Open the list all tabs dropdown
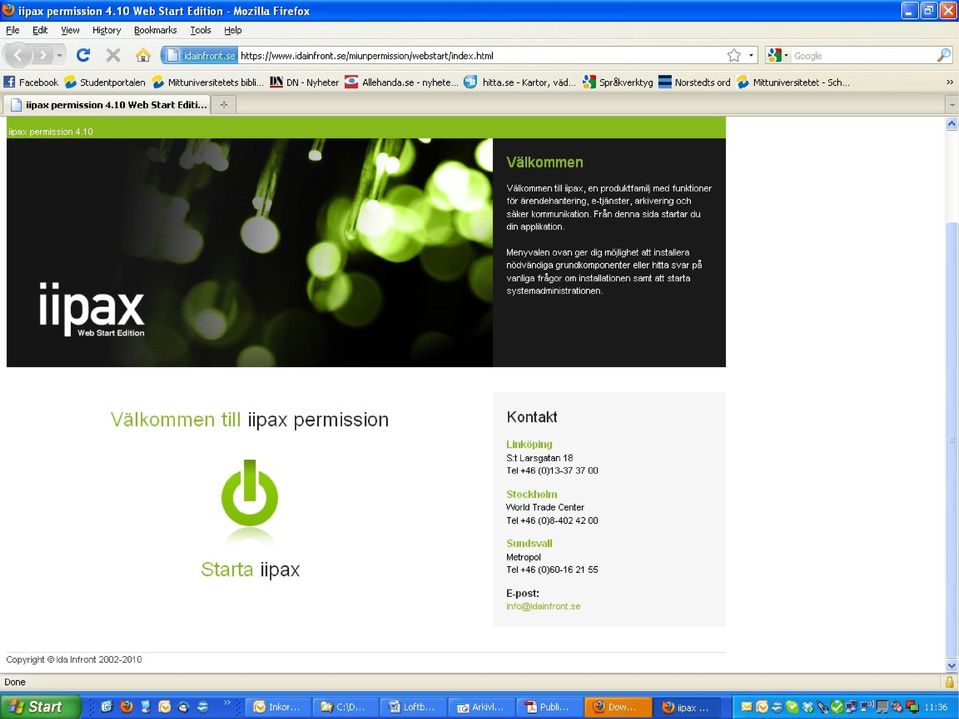This screenshot has height=719, width=959. tap(952, 105)
